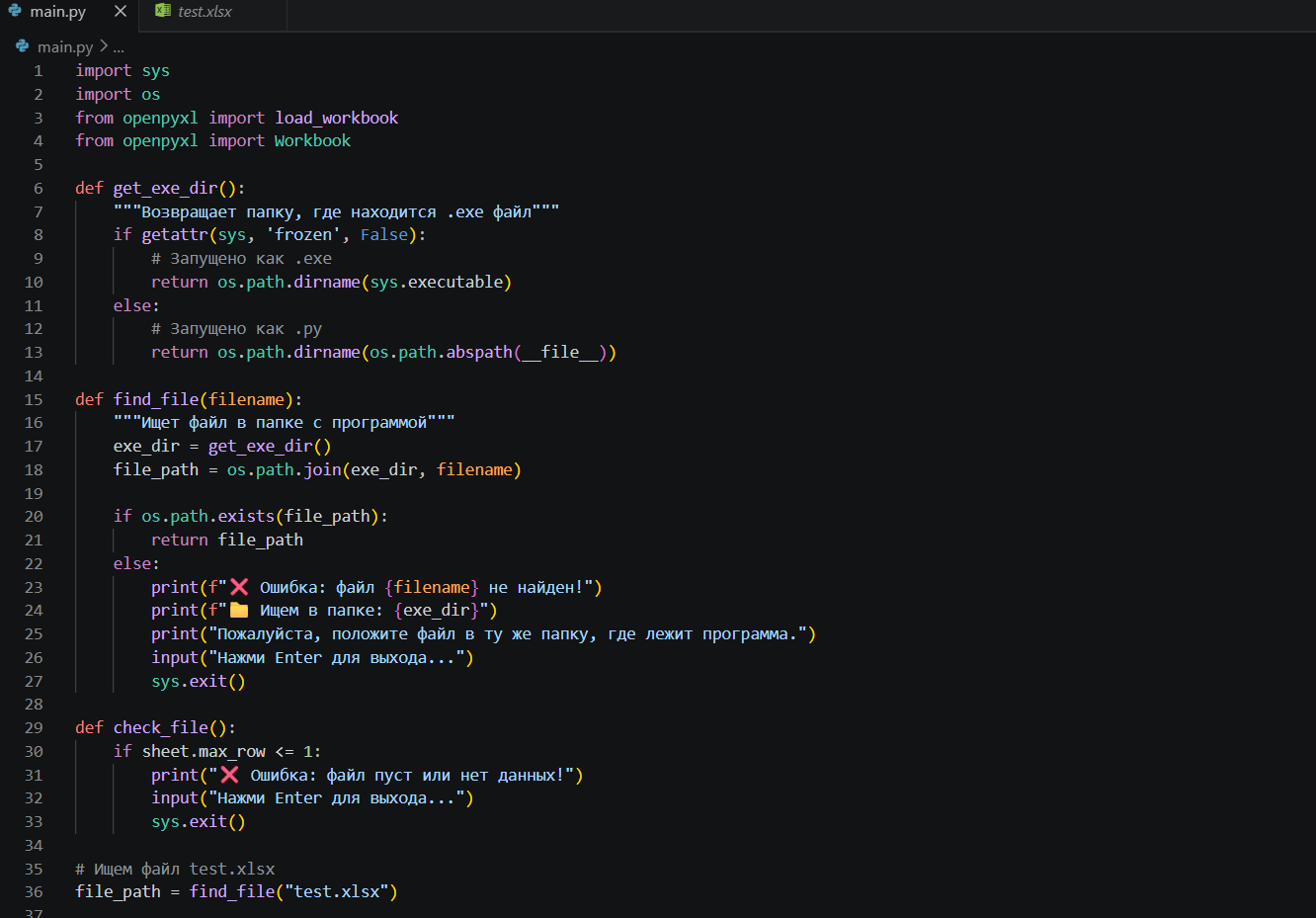Viewport: 1316px width, 918px height.
Task: Open the breadcrumb ellipsis symbol picker
Action: coord(119,46)
